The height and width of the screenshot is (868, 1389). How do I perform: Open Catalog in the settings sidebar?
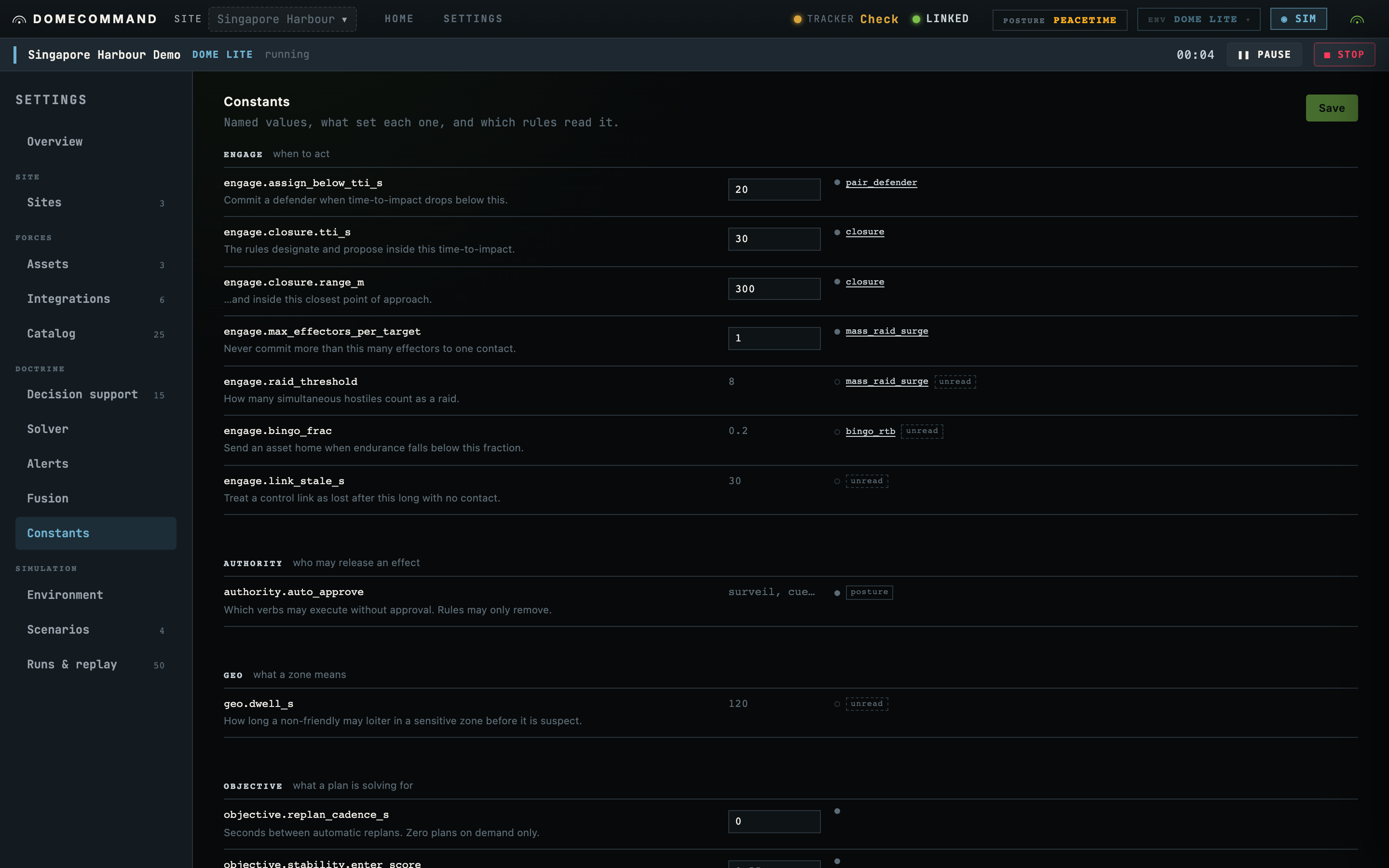96,334
